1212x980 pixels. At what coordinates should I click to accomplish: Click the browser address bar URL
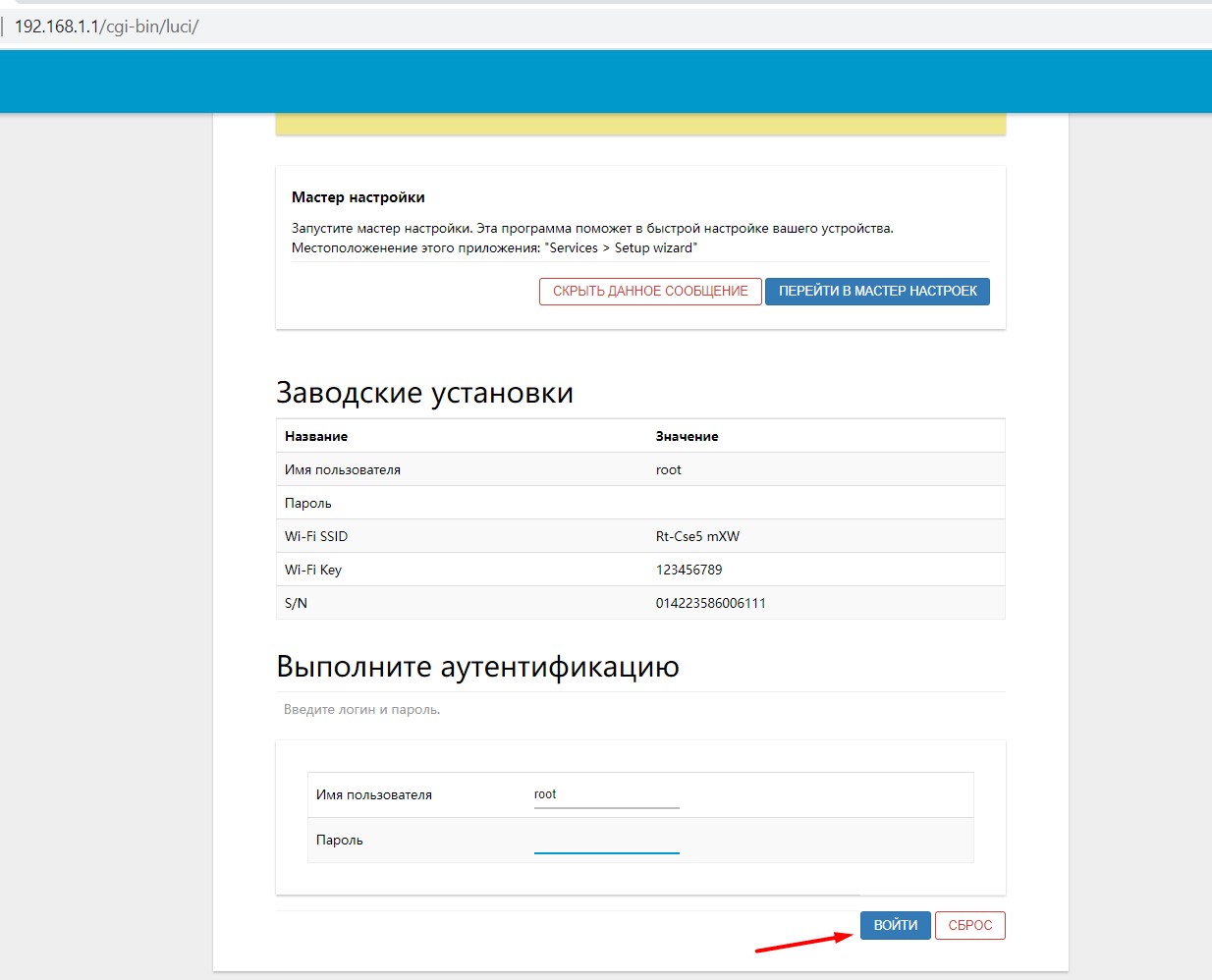[x=106, y=27]
